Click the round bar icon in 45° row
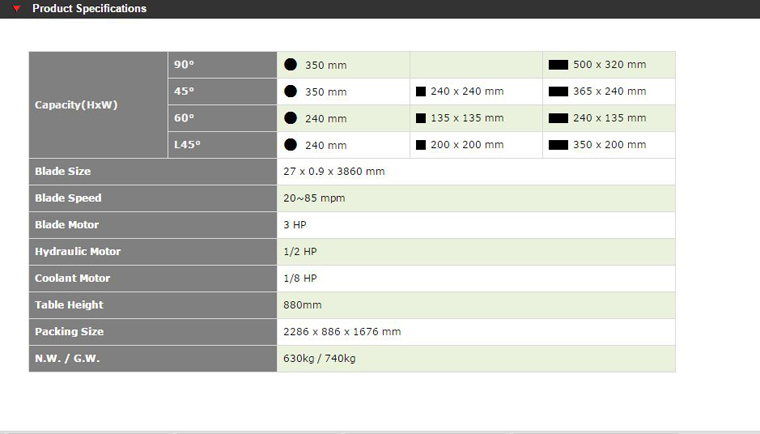 pos(291,91)
